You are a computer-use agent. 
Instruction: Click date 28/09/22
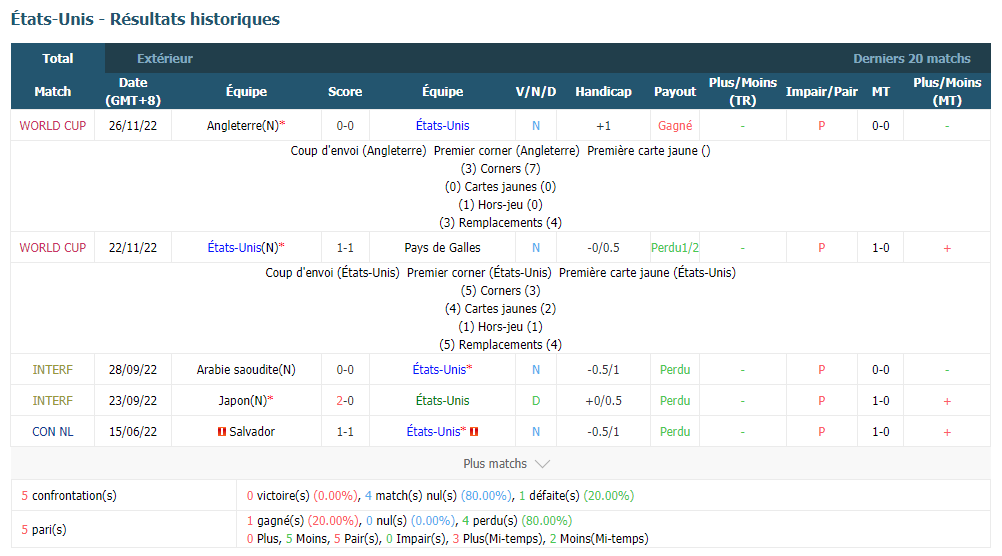(x=133, y=370)
